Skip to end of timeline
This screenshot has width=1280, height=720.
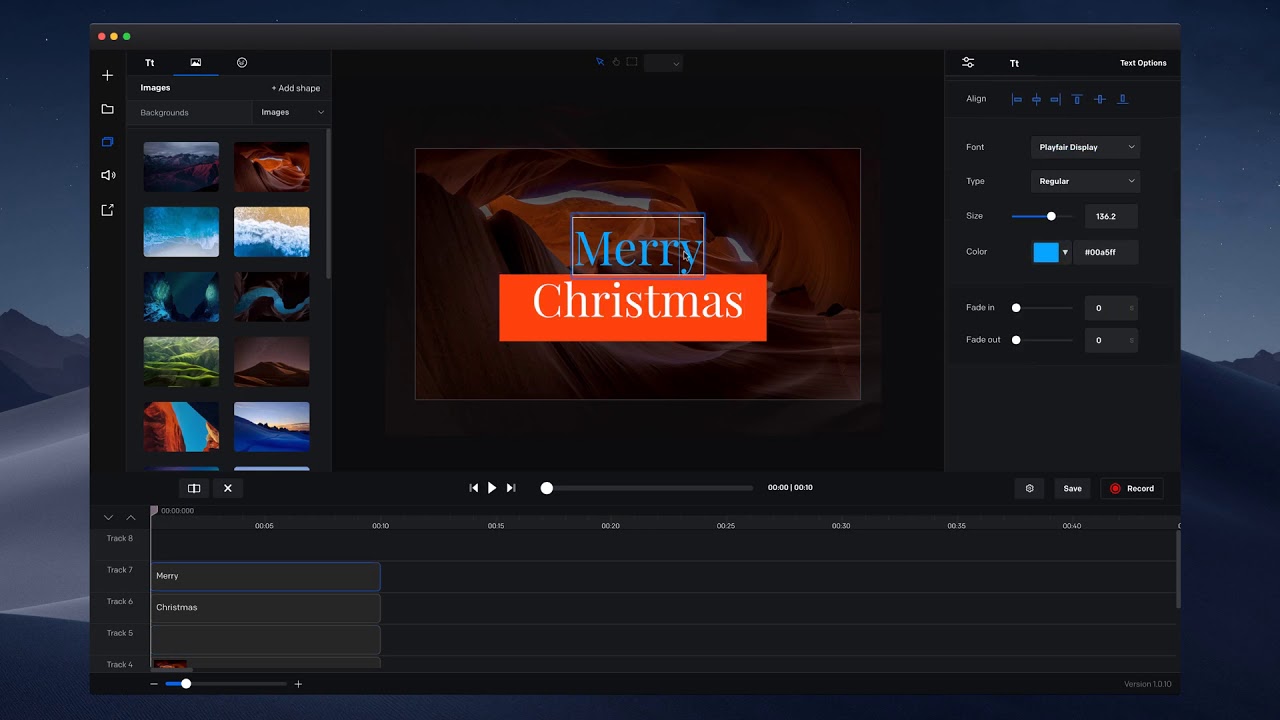pyautogui.click(x=511, y=488)
